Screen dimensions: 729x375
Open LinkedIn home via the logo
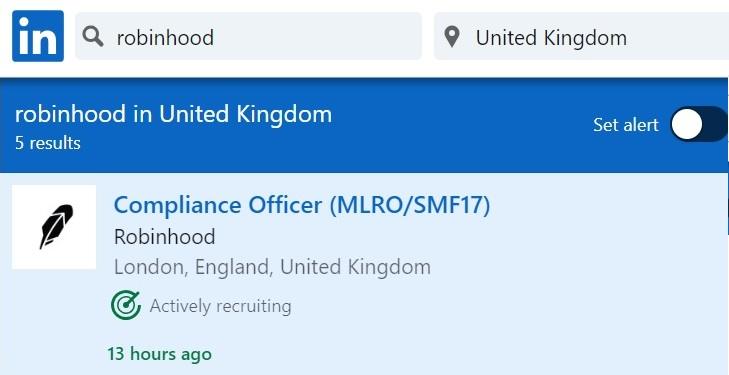coord(38,36)
